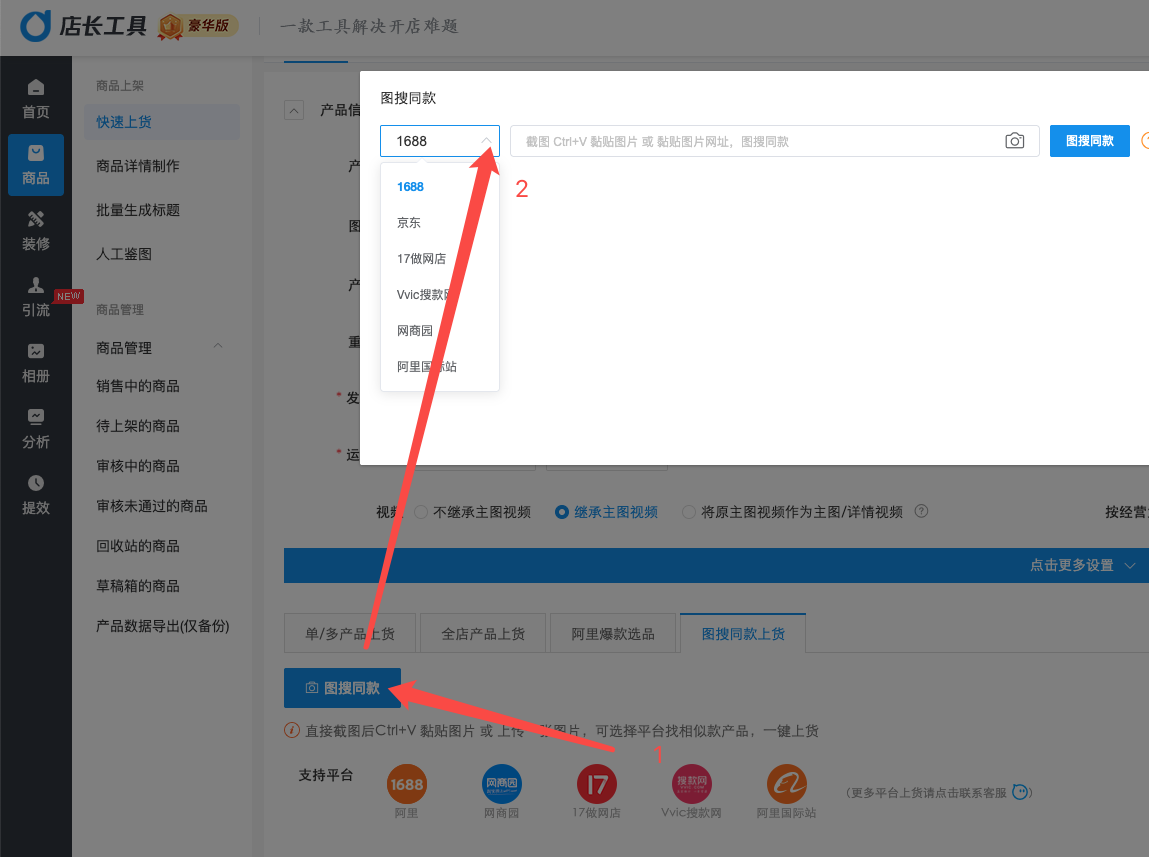1149x857 pixels.
Task: Choose 1688 in the dropdown list
Action: [x=440, y=187]
